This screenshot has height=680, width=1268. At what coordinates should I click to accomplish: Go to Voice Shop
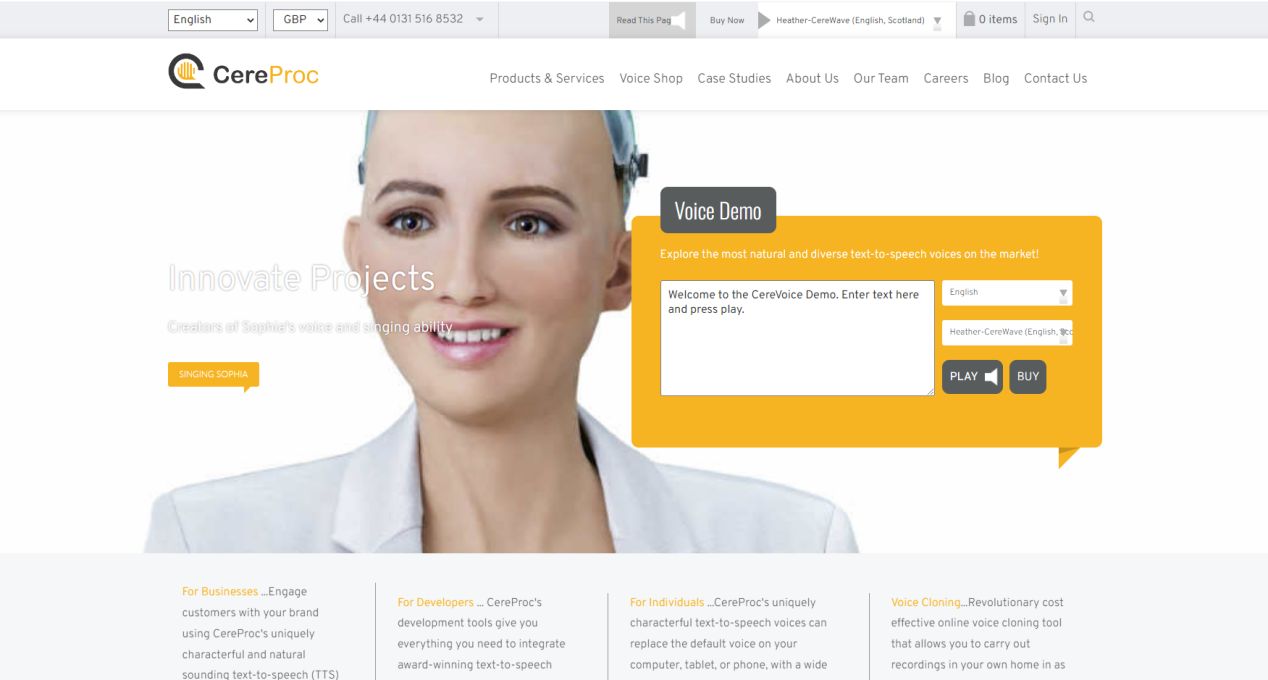[651, 78]
